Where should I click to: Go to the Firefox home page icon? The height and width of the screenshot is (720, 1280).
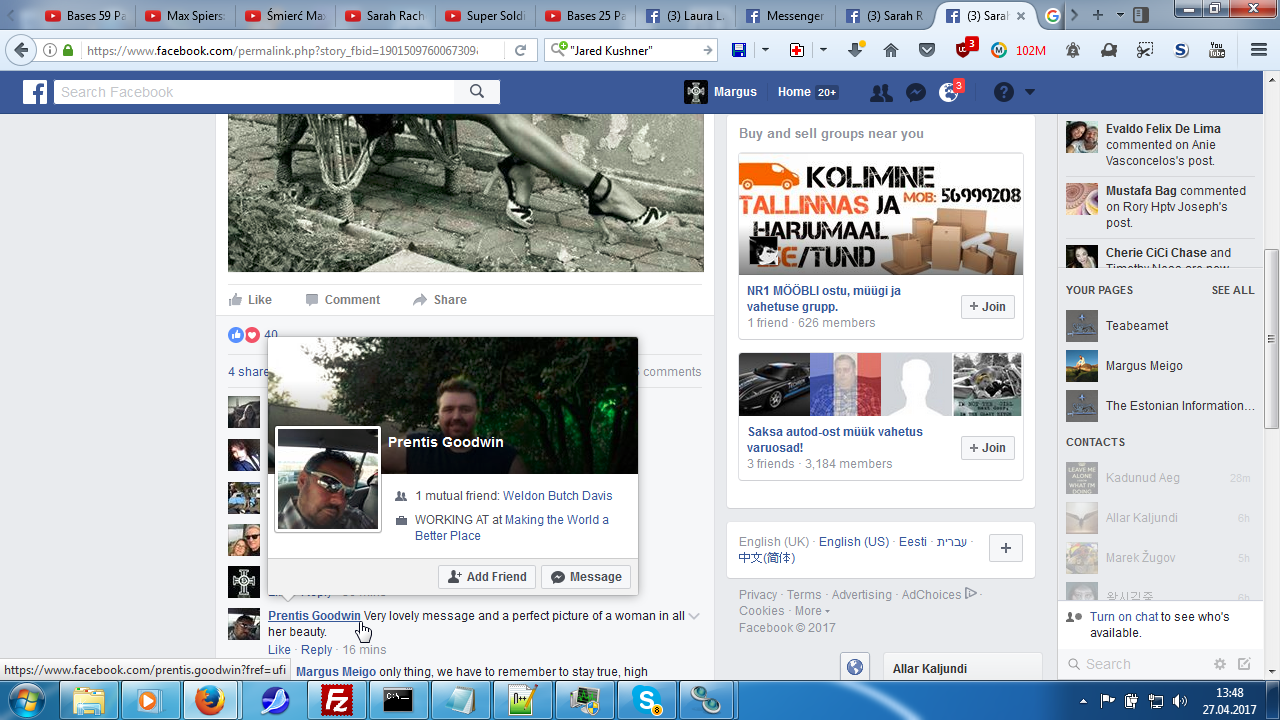pos(891,50)
